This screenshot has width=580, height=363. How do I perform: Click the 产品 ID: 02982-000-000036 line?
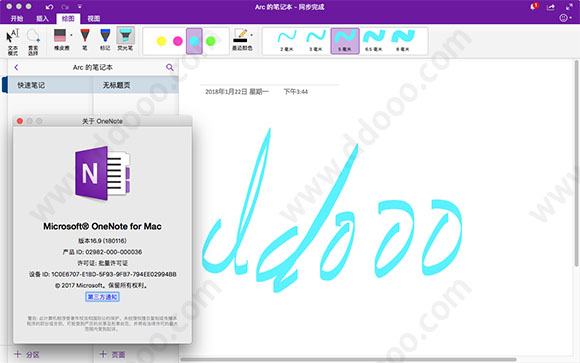pos(102,252)
